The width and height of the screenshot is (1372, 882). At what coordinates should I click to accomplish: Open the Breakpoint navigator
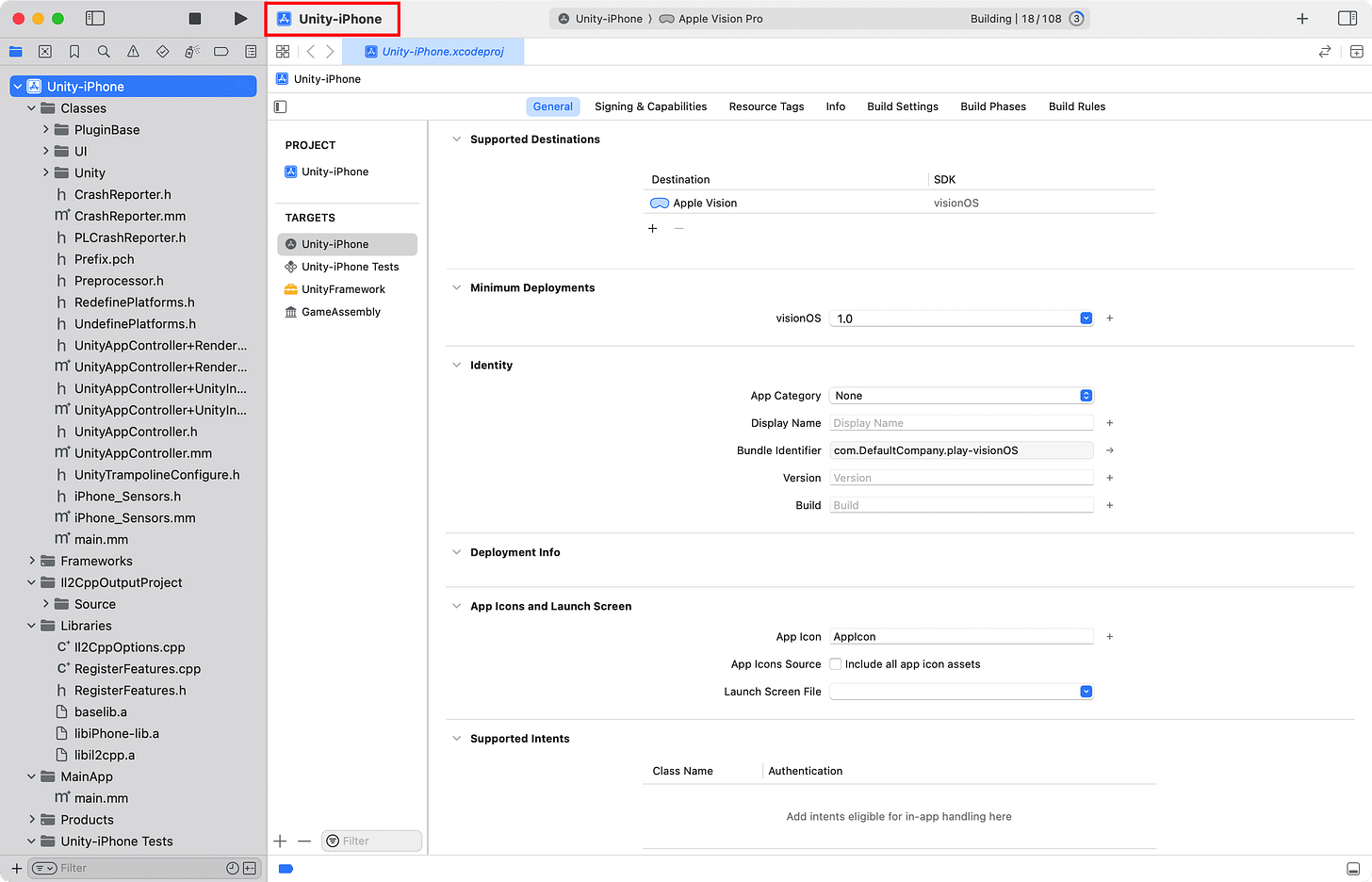[x=221, y=52]
